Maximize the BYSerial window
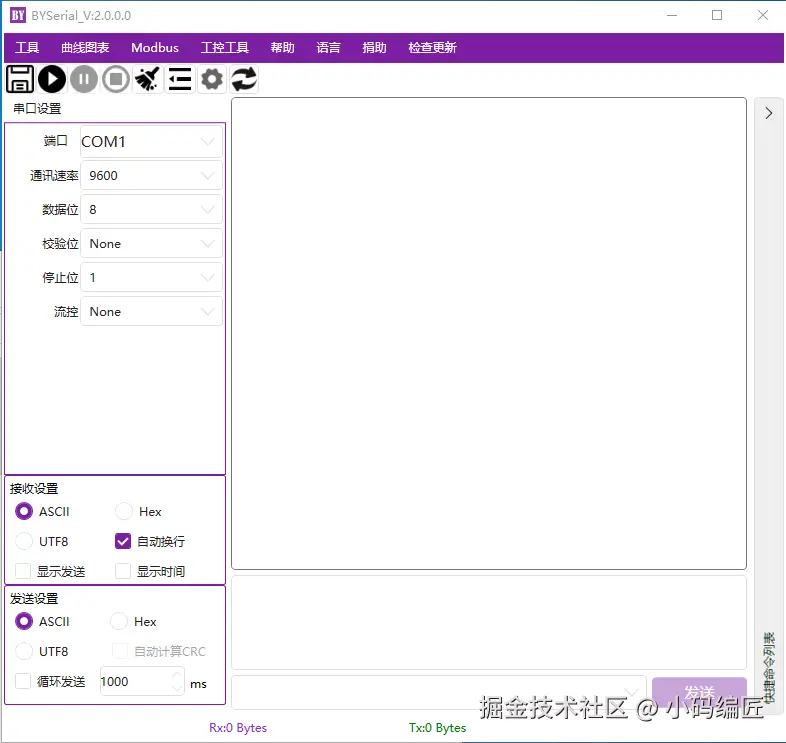 pyautogui.click(x=717, y=15)
